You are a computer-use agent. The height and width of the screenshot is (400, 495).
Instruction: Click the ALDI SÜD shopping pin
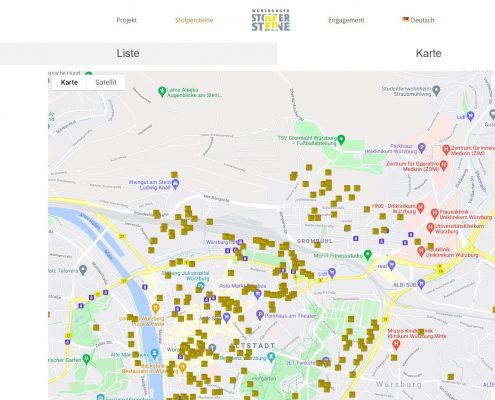coord(421,284)
